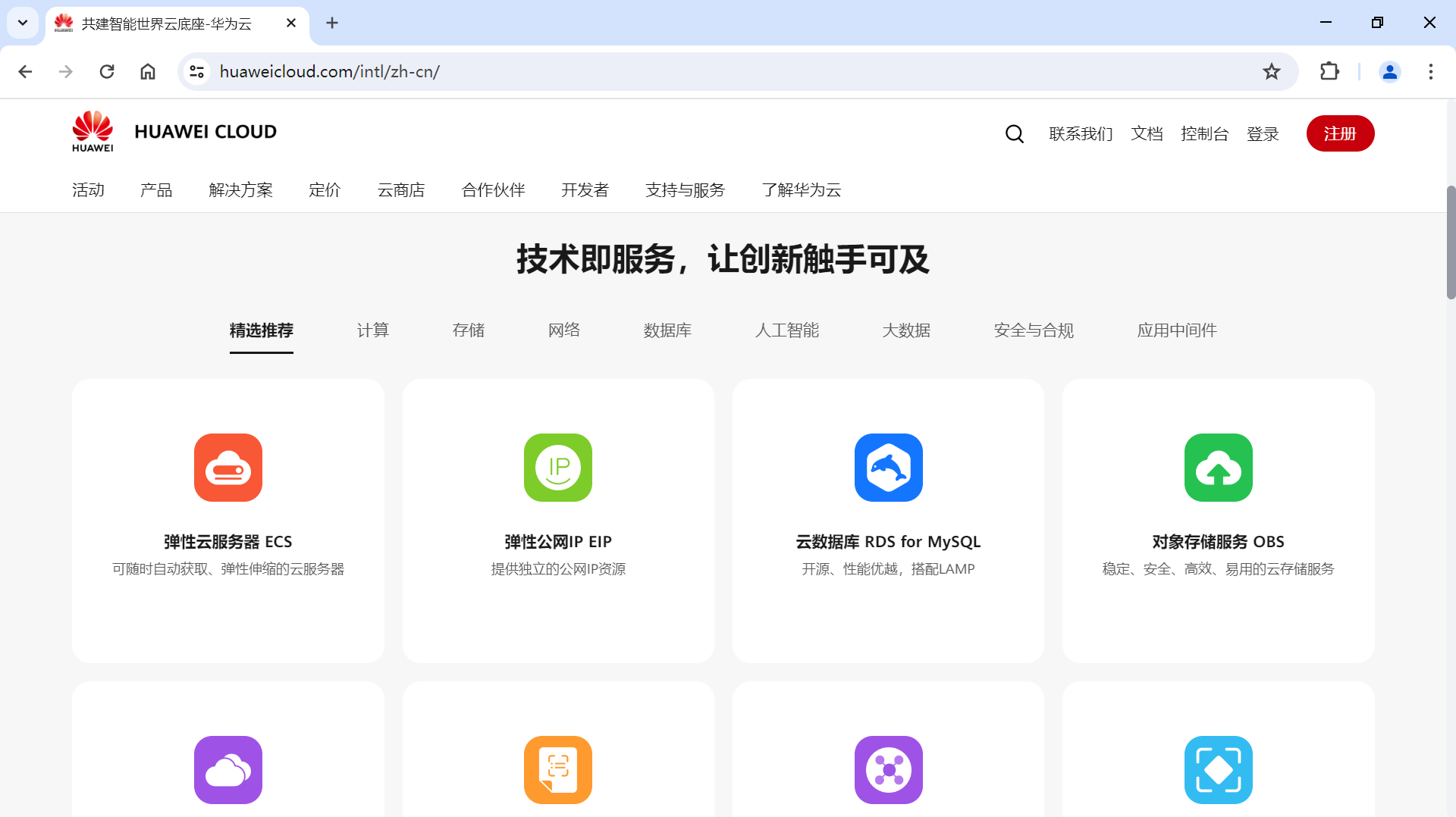Switch to the 存储 tab

[469, 330]
